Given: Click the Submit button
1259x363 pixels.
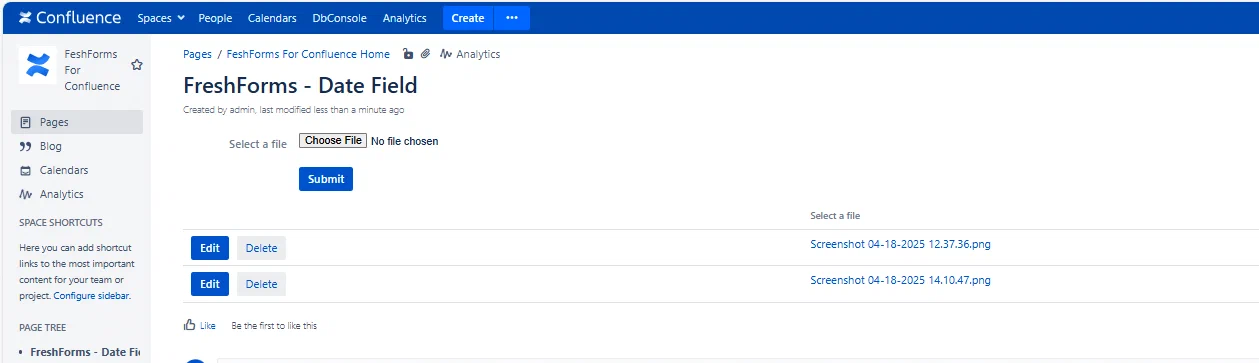Looking at the screenshot, I should (326, 179).
